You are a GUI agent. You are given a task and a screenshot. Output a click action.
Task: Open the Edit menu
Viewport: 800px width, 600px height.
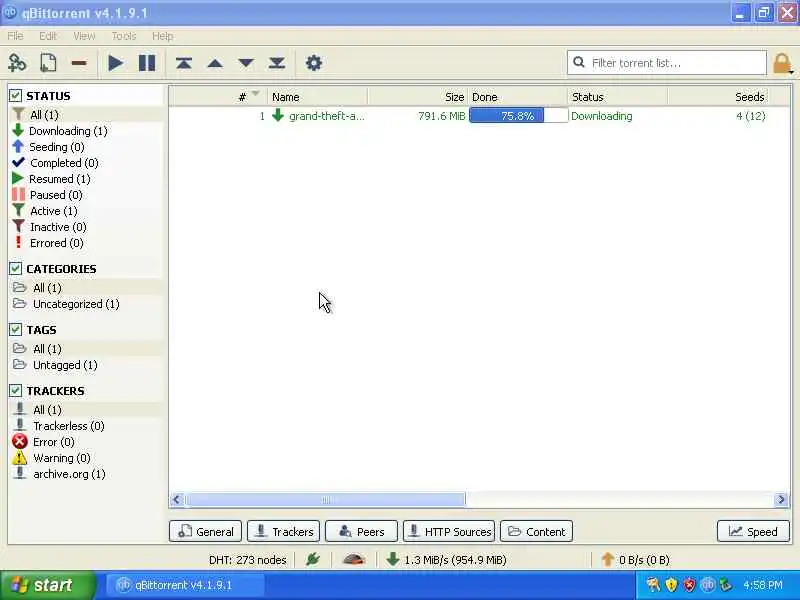tap(47, 36)
